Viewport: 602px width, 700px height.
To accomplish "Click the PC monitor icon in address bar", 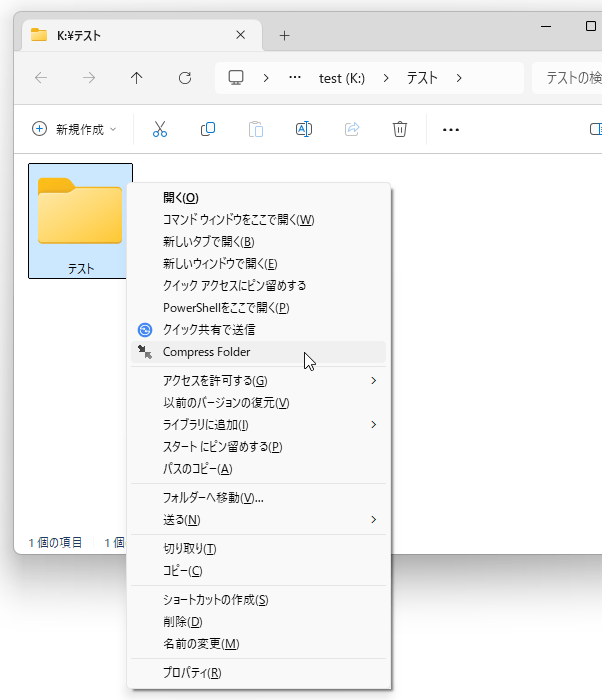I will (x=236, y=78).
